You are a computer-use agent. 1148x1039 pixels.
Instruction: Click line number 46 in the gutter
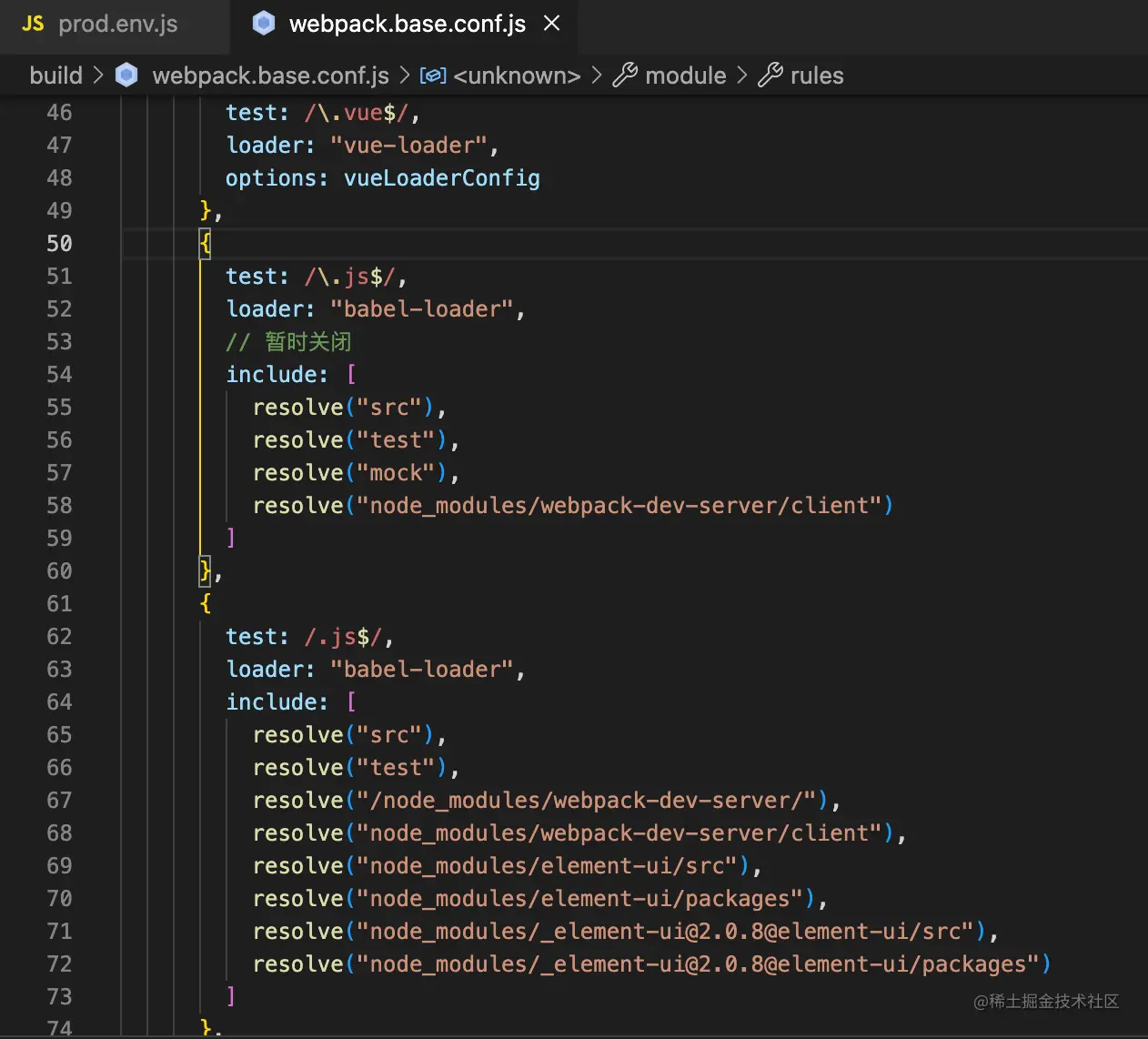(59, 113)
